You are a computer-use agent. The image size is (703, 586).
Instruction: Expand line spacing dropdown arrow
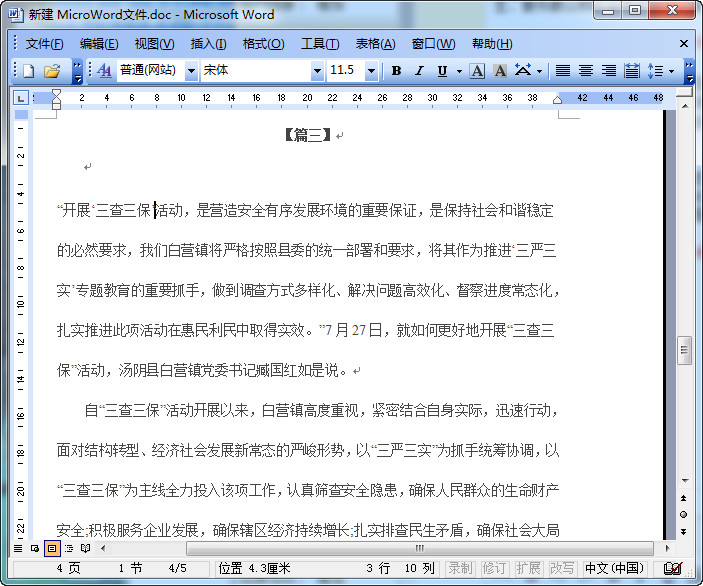[x=671, y=71]
